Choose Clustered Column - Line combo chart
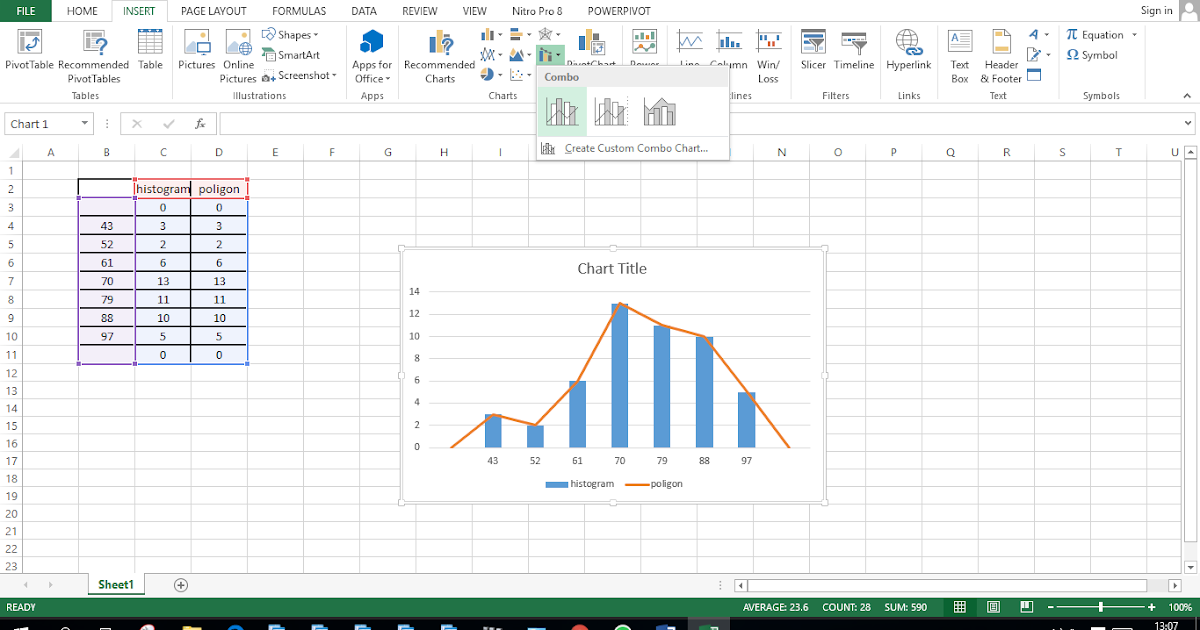Viewport: 1200px width, 630px height. 562,111
